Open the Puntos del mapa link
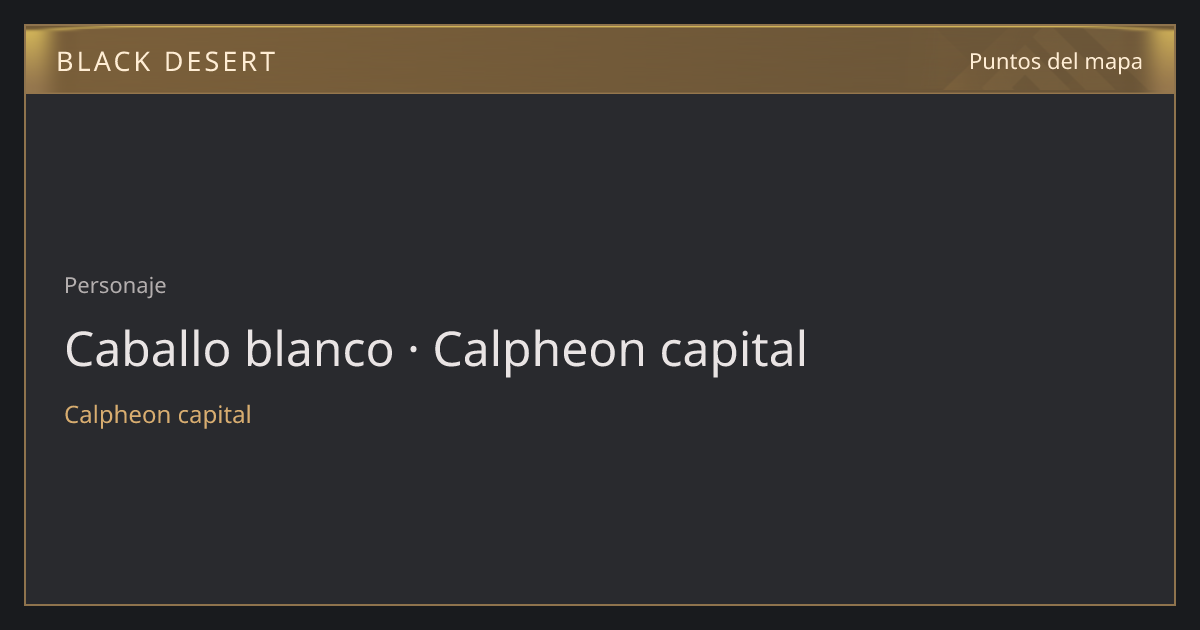 click(1056, 61)
